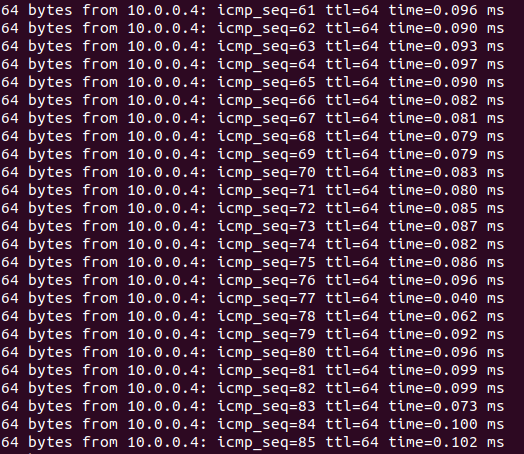
Task: Click the 10.0.0.4 address on icmp_seq=80 line
Action: click(164, 353)
